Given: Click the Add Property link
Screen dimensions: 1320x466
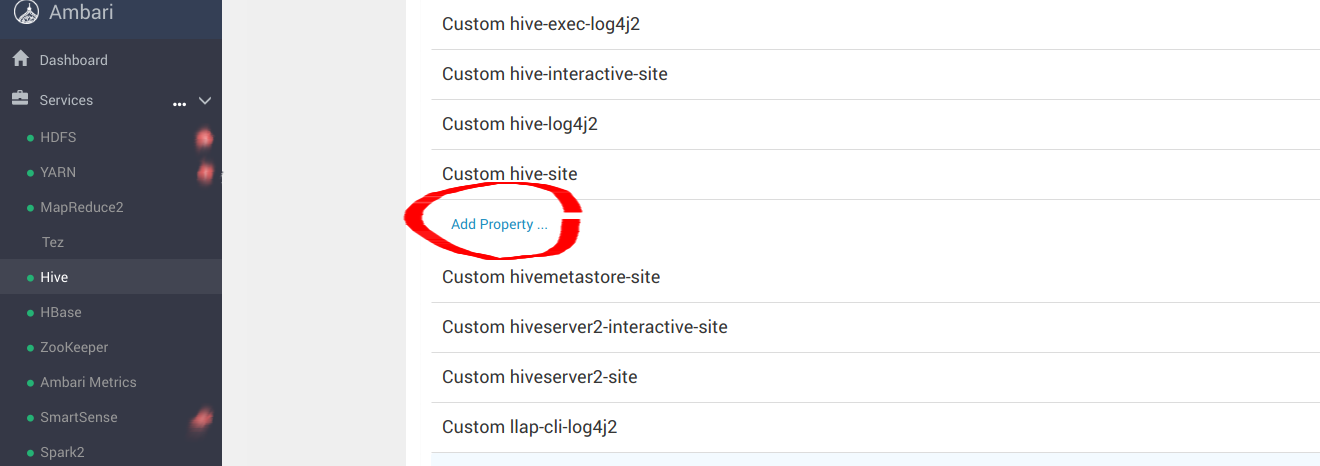Looking at the screenshot, I should (x=499, y=224).
